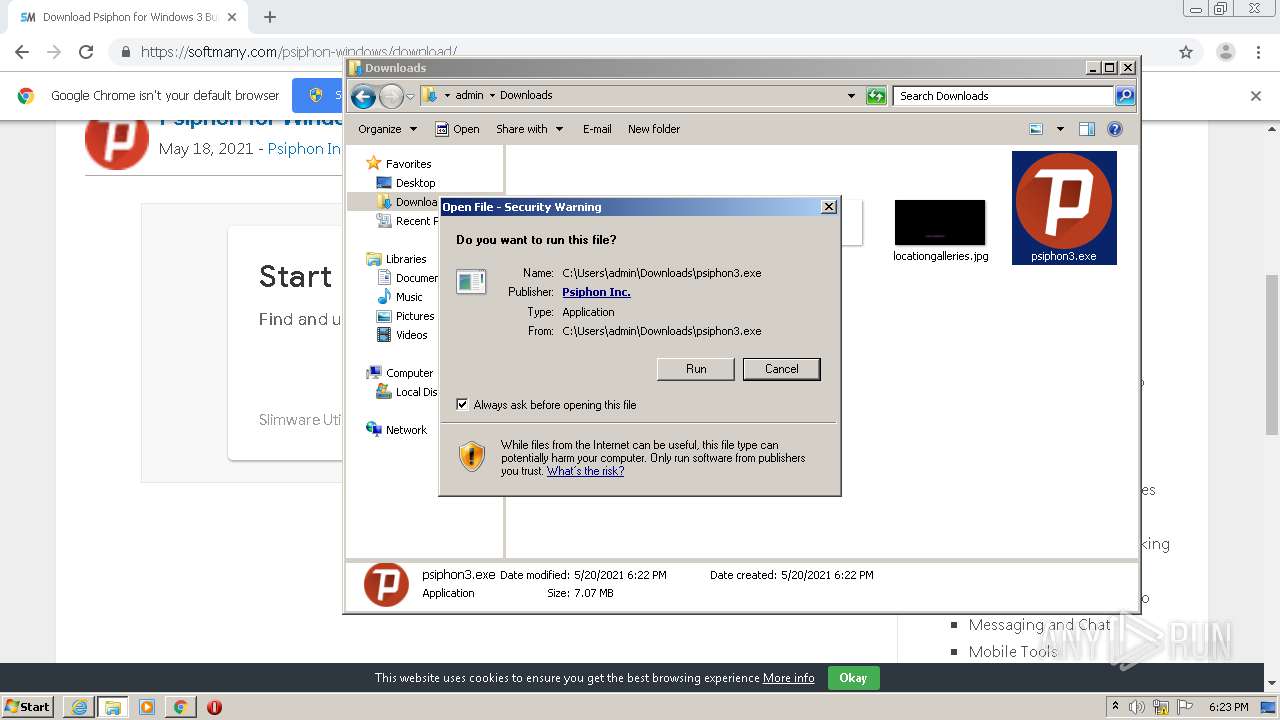Open recent pages dropdown in explorer
Screen dimensions: 1280x720
[x=410, y=97]
